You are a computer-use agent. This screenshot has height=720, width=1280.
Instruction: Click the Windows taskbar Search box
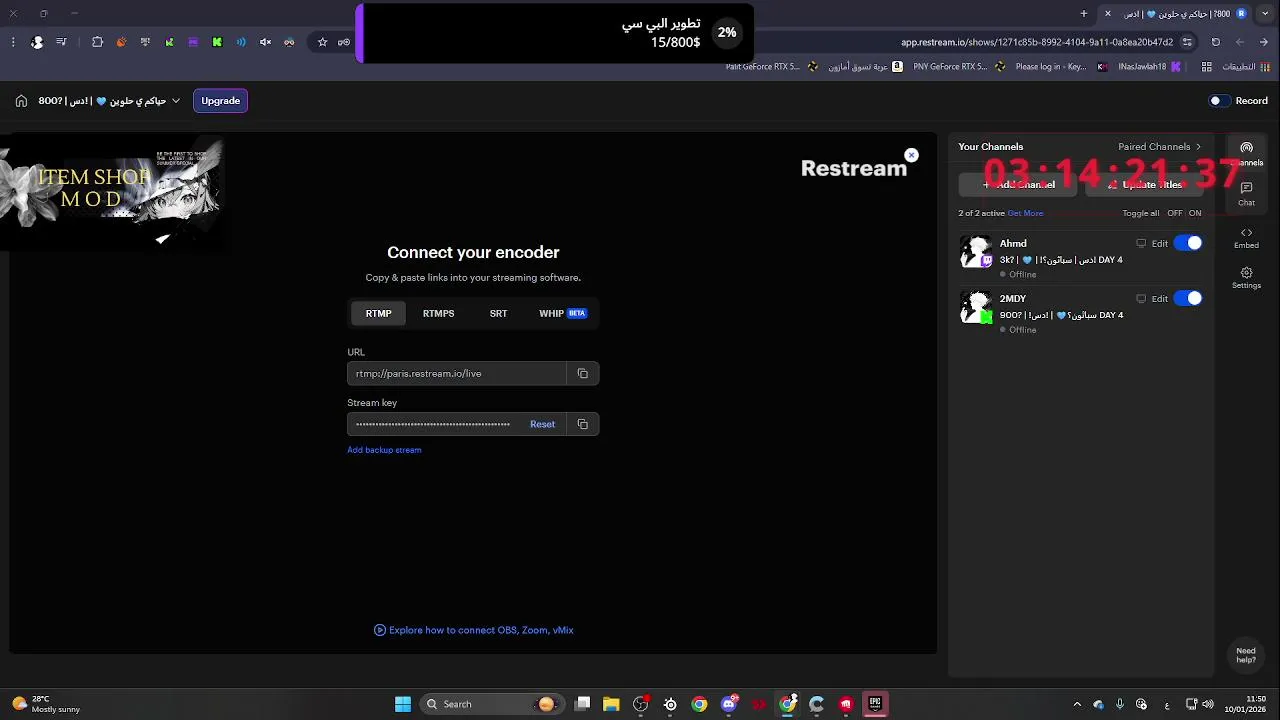tap(491, 704)
